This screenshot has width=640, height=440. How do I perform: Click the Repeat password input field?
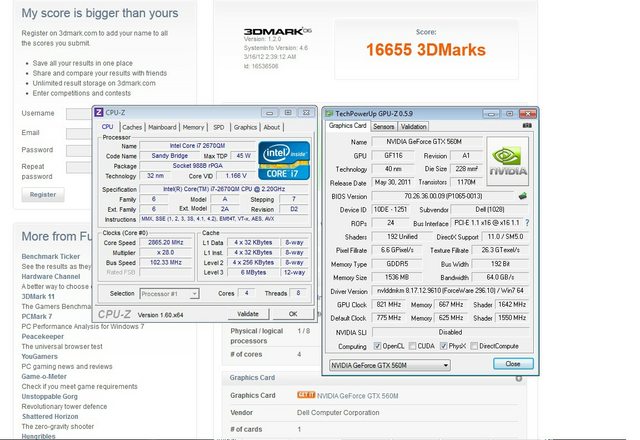(x=79, y=167)
